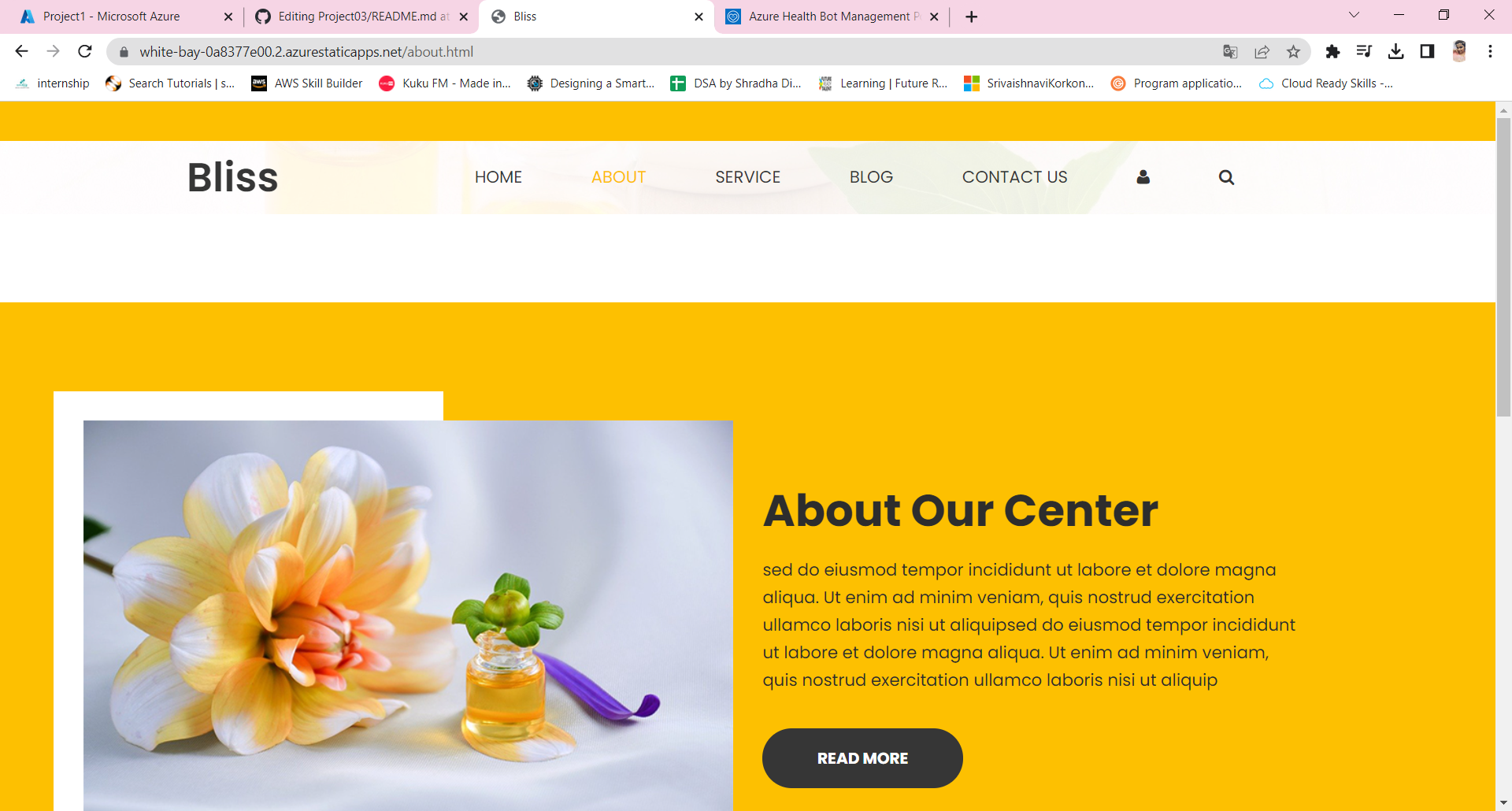This screenshot has width=1512, height=811.
Task: Click the READ MORE button
Action: point(862,758)
